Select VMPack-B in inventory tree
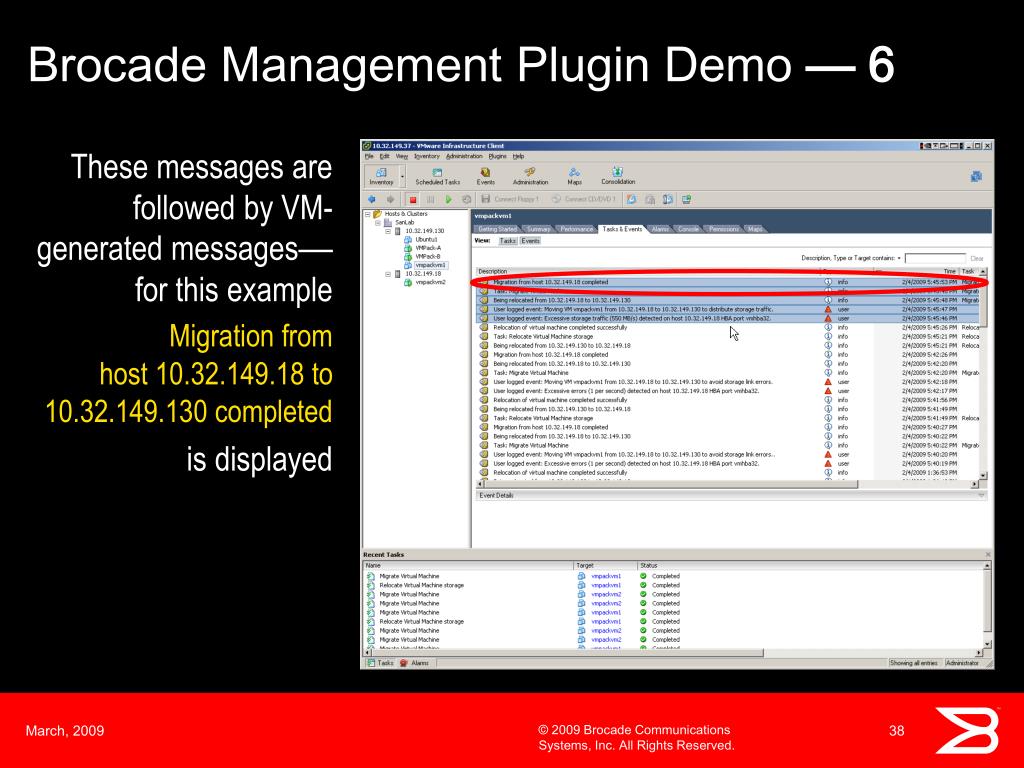The width and height of the screenshot is (1024, 768). (423, 257)
